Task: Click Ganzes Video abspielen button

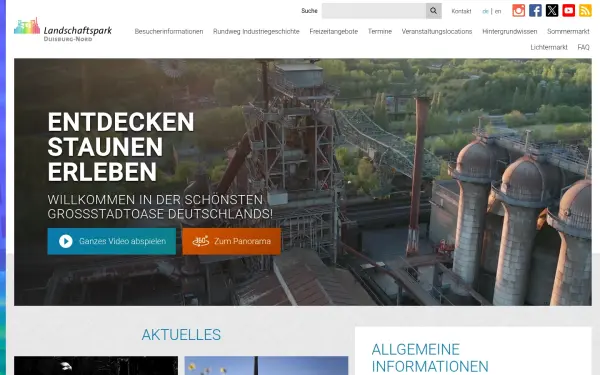Action: pyautogui.click(x=112, y=241)
